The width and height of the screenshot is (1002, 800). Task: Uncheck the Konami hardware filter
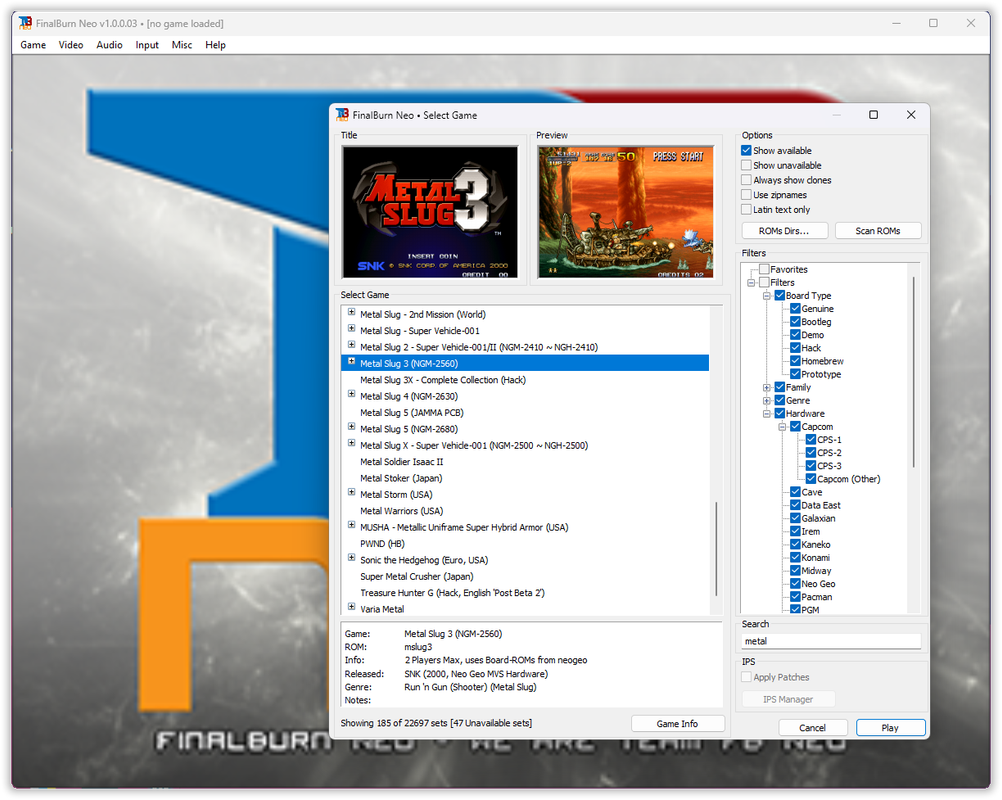795,558
